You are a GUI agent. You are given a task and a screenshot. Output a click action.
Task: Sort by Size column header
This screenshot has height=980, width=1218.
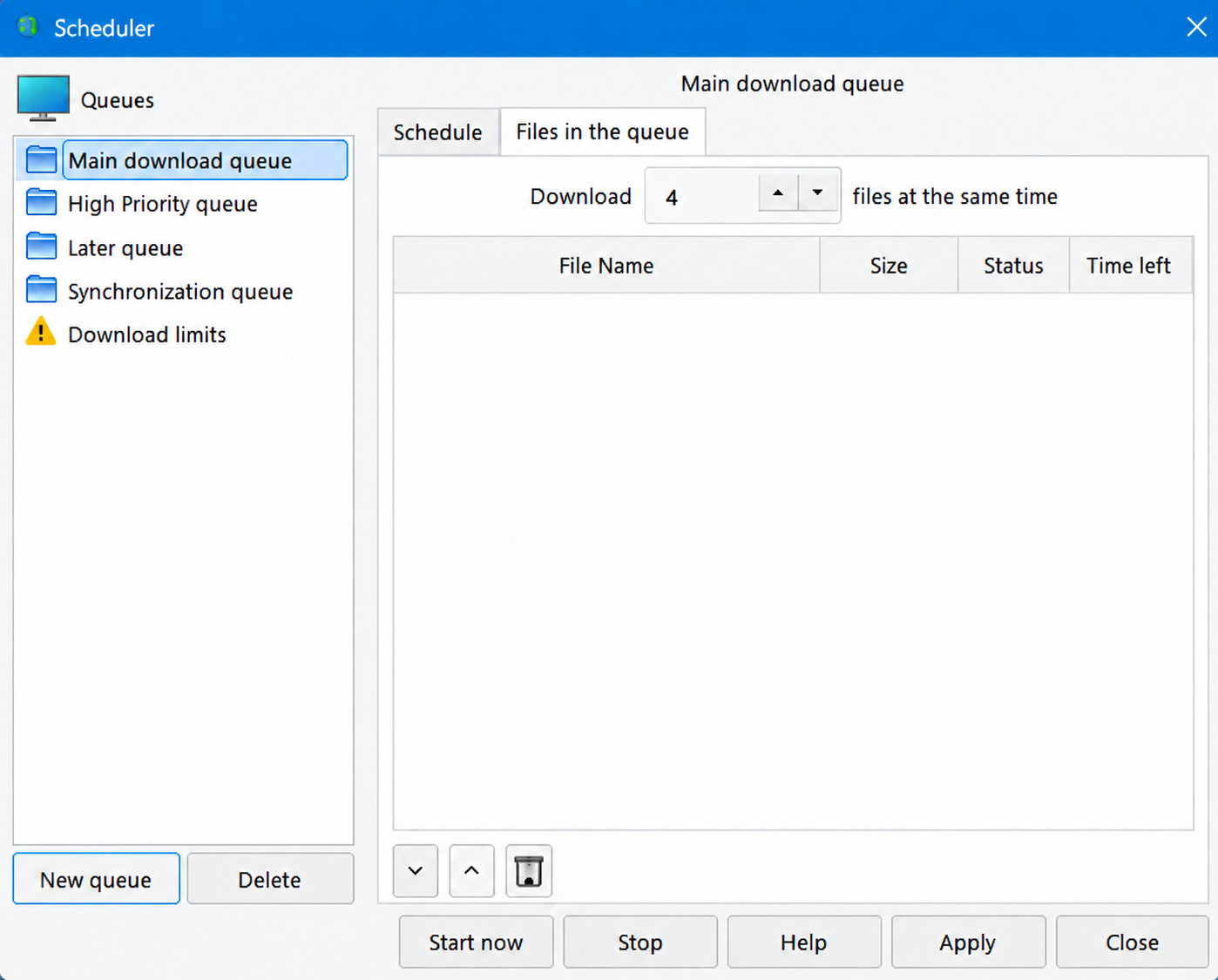point(889,265)
